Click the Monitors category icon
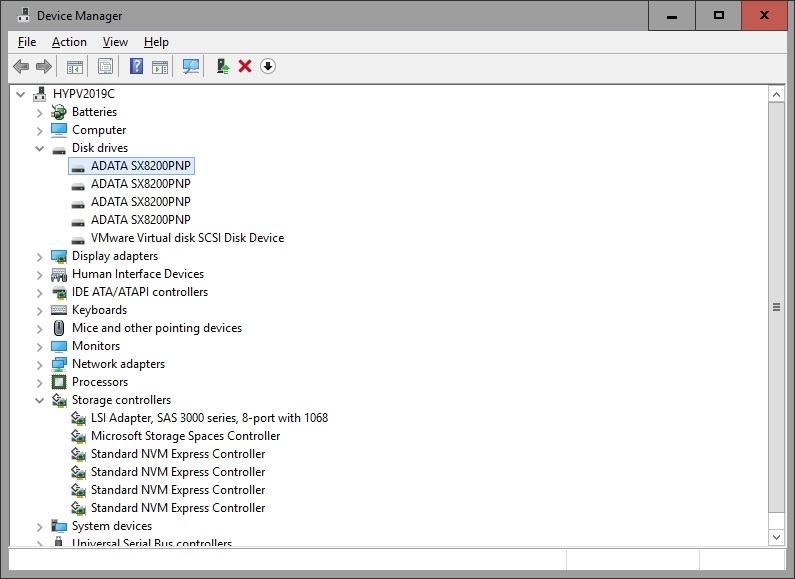Image resolution: width=795 pixels, height=579 pixels. pos(59,346)
